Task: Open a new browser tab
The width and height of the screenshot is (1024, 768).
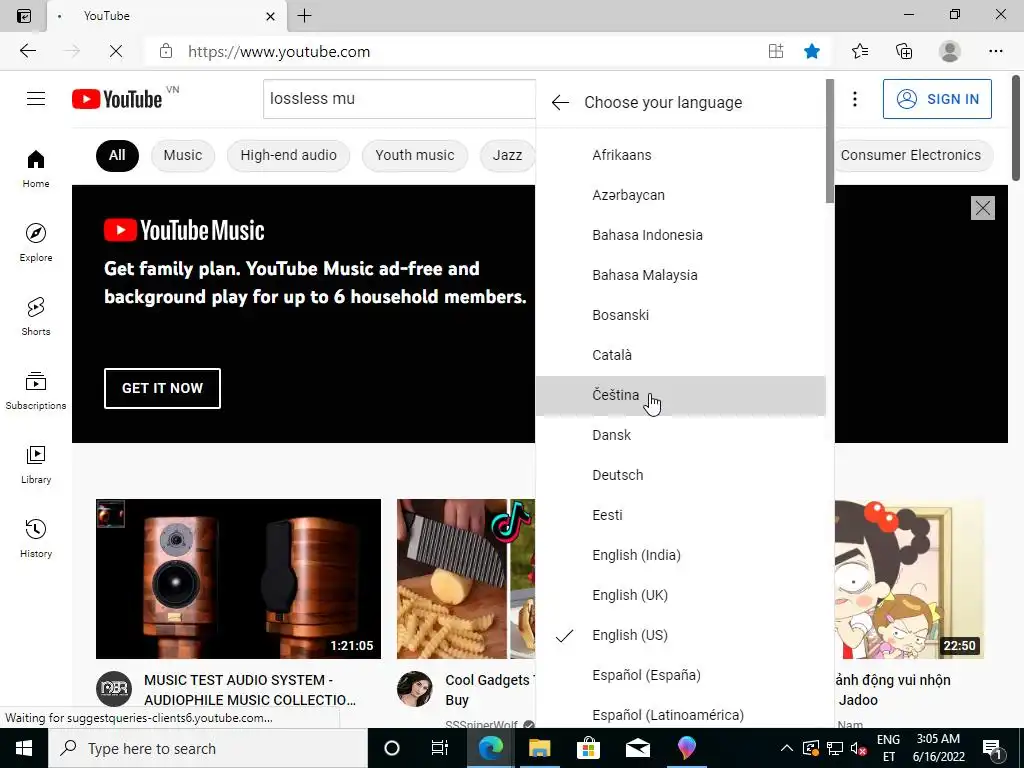Action: click(x=304, y=16)
